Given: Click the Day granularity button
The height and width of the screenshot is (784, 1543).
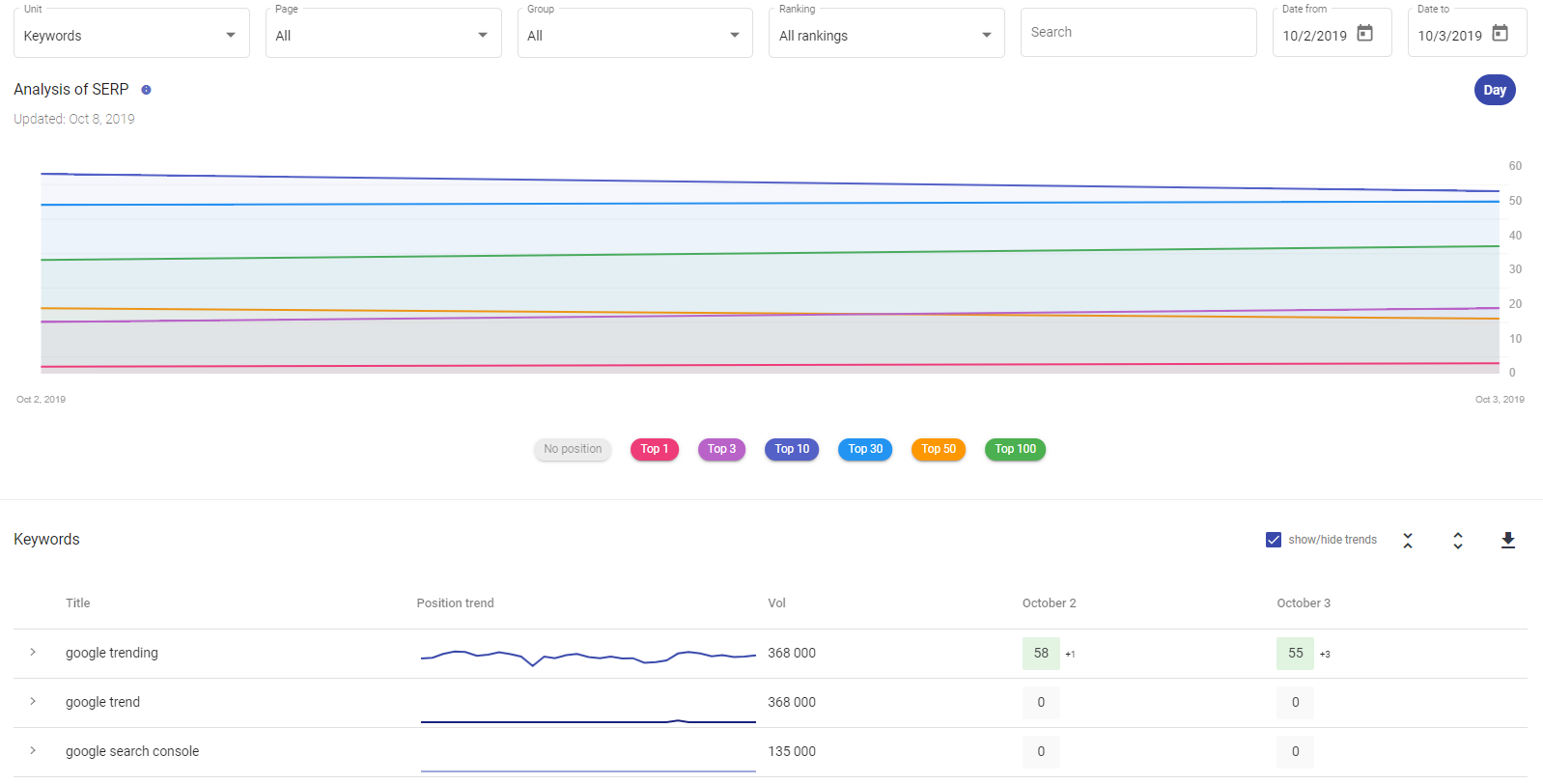Looking at the screenshot, I should 1494,90.
